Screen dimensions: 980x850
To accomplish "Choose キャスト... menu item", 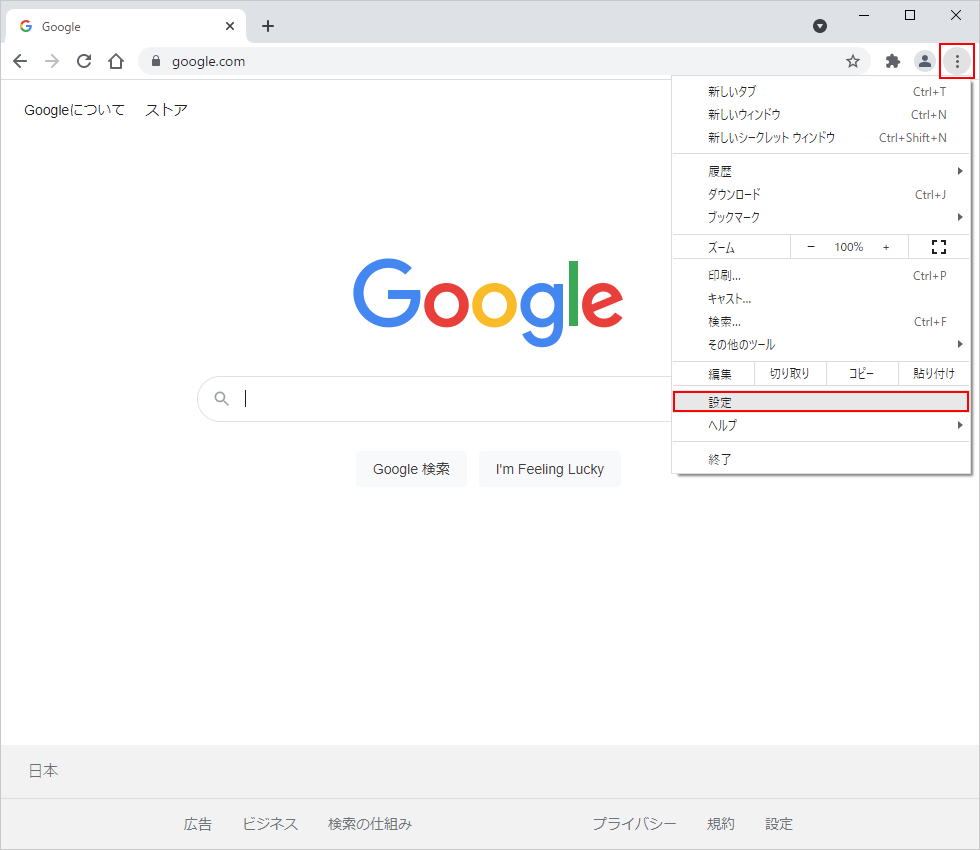I will tap(821, 299).
